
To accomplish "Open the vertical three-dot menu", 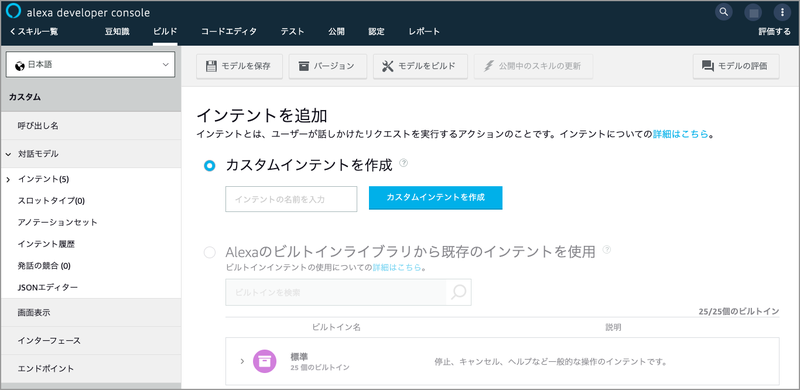I will 782,12.
